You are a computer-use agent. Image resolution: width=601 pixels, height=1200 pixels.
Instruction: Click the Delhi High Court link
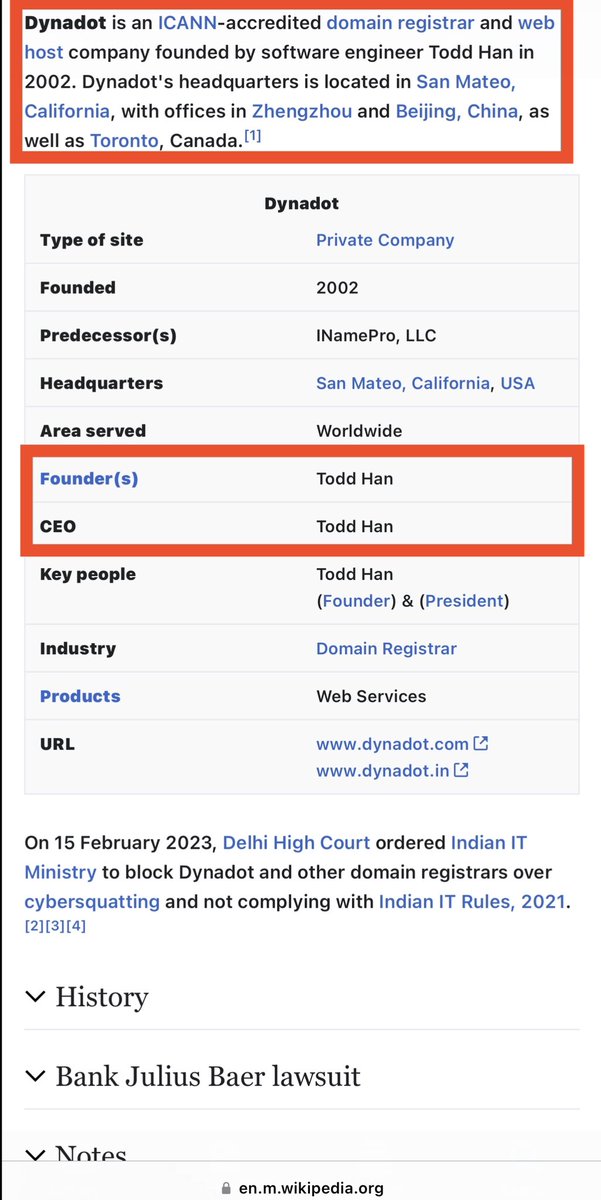pyautogui.click(x=296, y=843)
